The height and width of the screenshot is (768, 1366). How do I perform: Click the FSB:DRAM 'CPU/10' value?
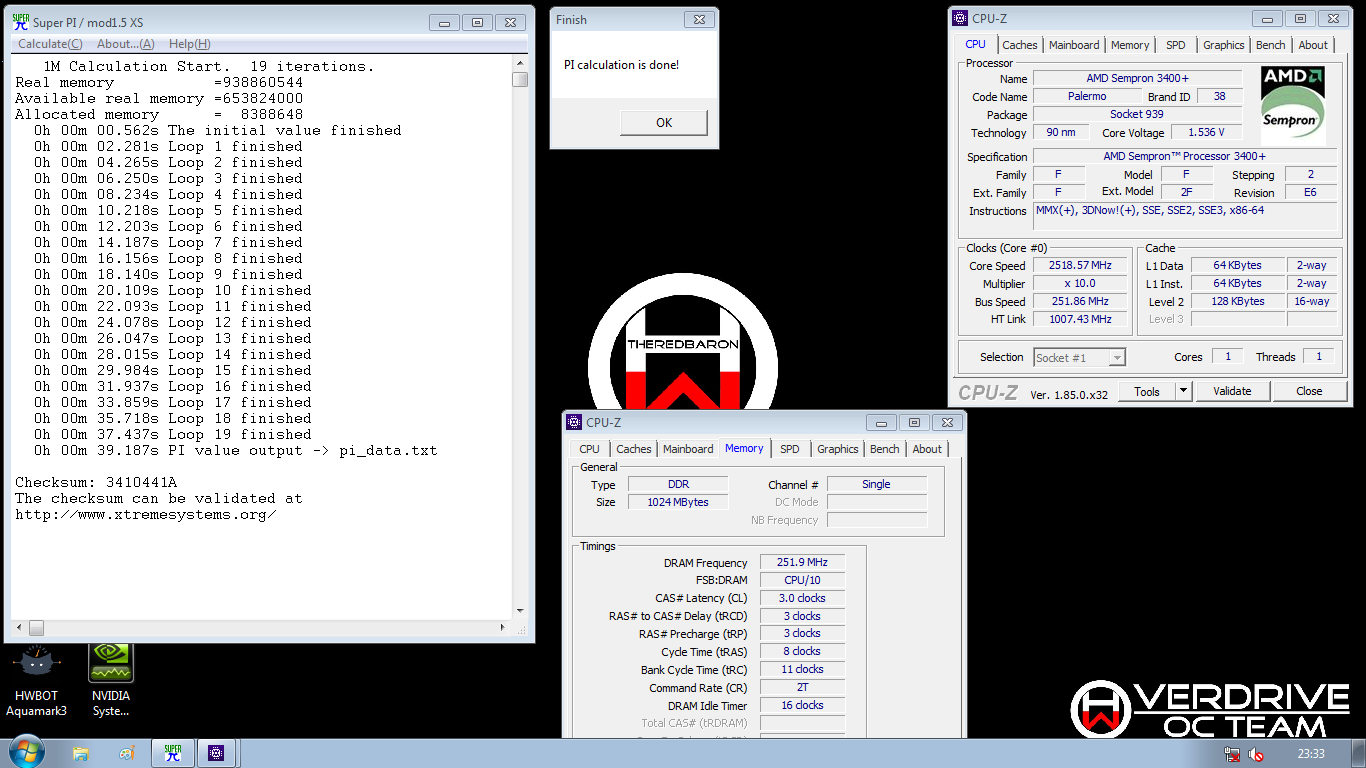tap(802, 580)
